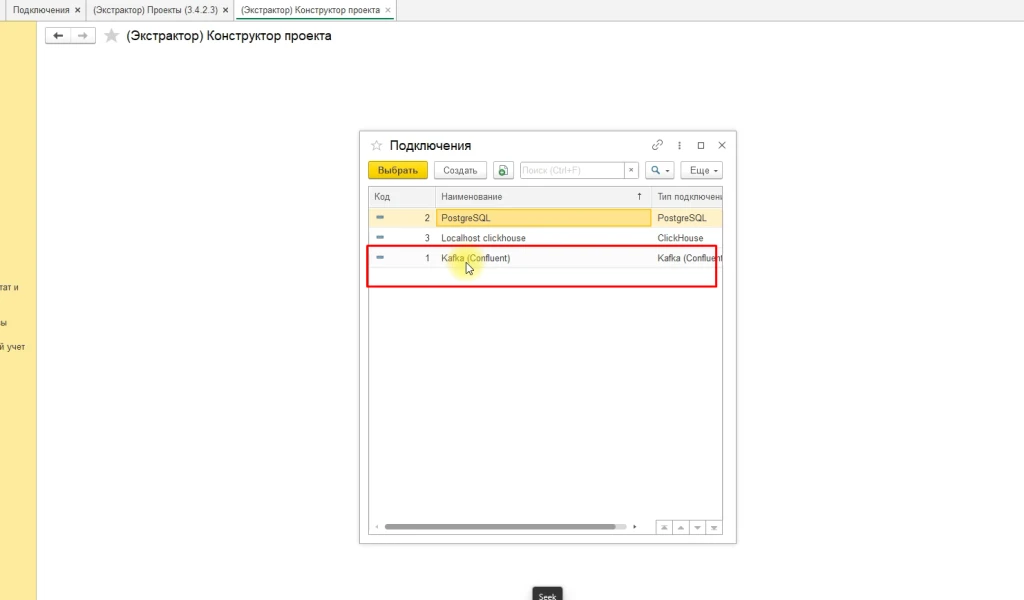
Task: Click the back navigation arrow
Action: pos(58,36)
